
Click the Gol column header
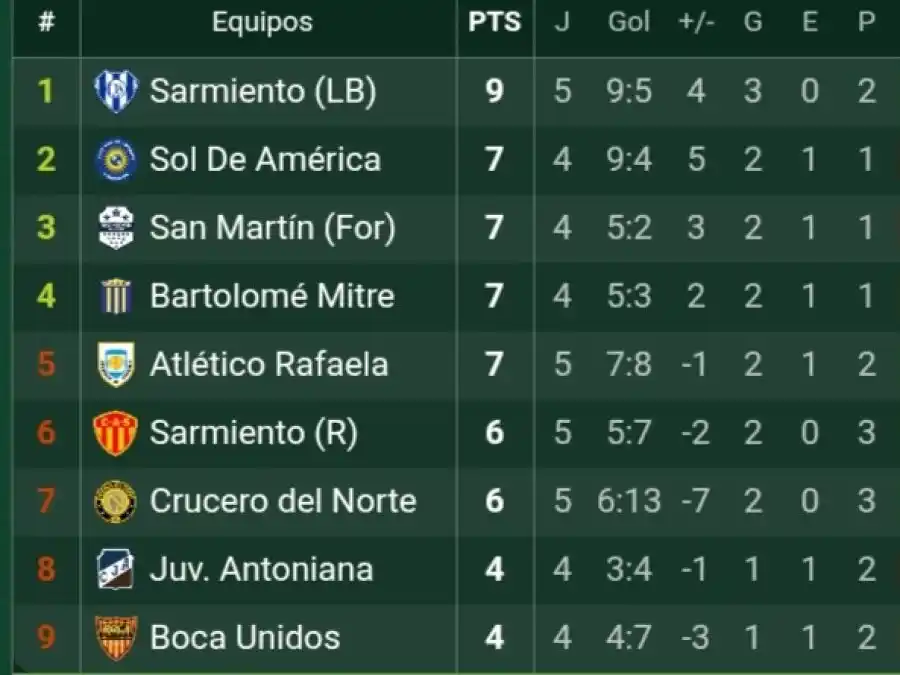click(629, 22)
